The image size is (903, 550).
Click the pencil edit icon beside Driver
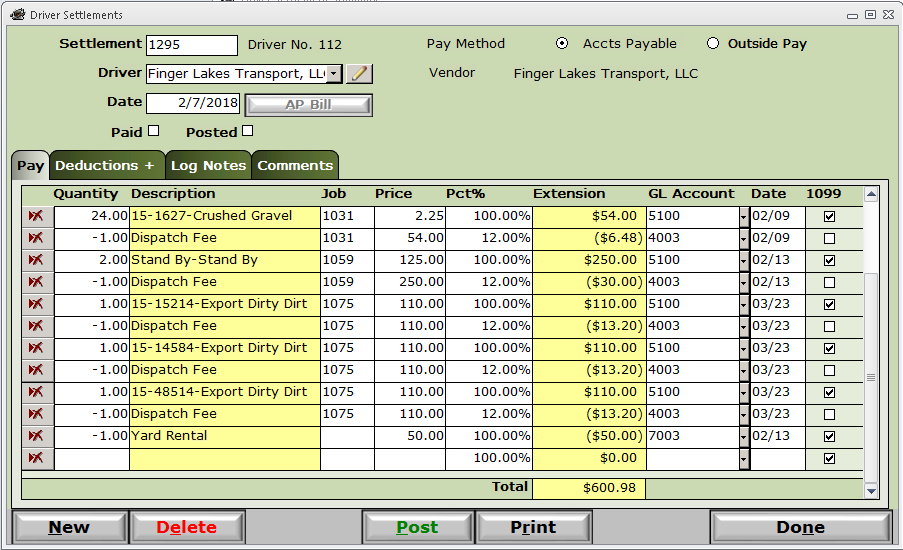pyautogui.click(x=359, y=74)
